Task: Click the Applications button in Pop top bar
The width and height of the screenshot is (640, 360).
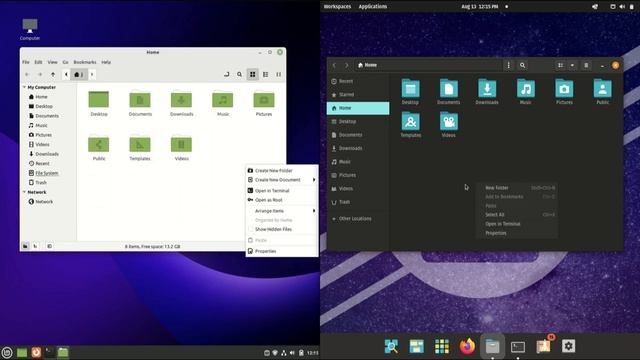Action: (x=373, y=7)
